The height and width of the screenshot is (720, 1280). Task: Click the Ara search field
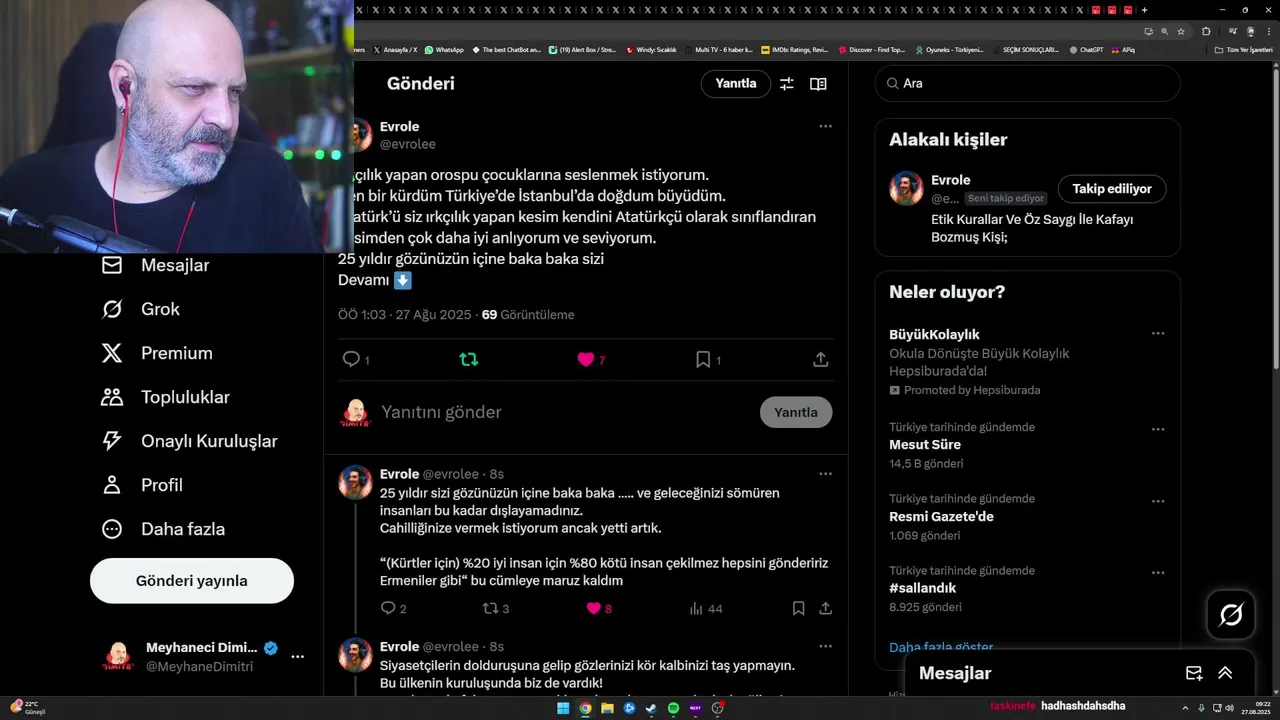1028,83
